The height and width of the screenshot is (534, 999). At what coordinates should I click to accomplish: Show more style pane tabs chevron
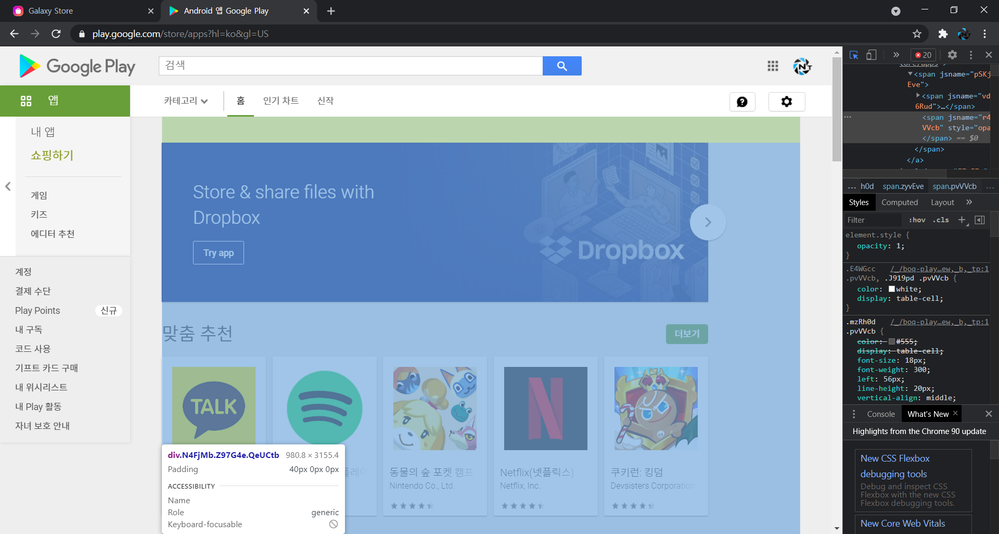coord(969,202)
